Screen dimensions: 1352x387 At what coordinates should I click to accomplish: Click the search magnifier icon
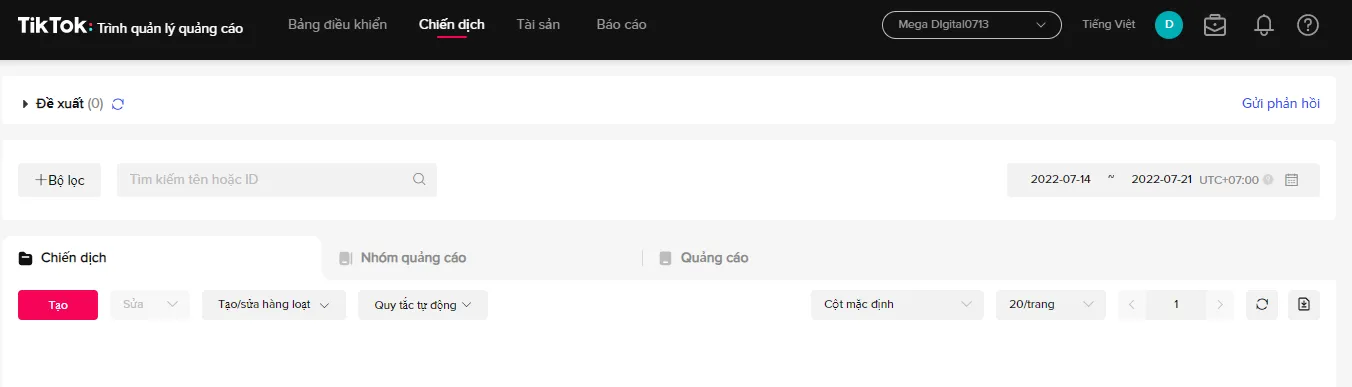tap(420, 180)
